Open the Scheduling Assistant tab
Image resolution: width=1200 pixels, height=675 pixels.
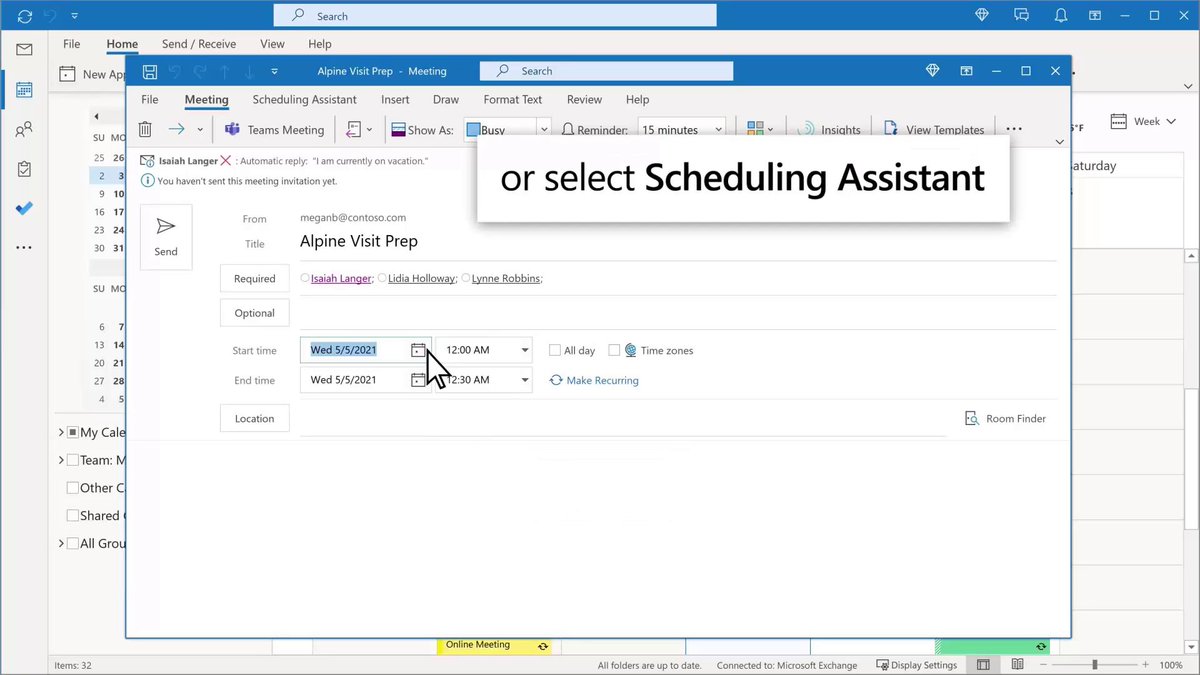click(304, 100)
